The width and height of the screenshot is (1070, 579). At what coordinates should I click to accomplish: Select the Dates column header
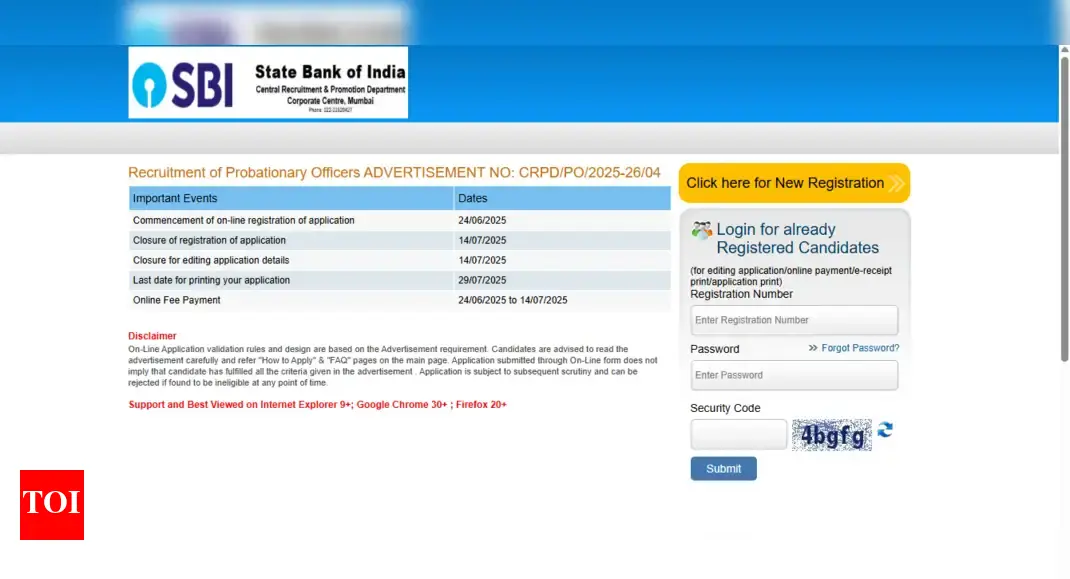[x=562, y=198]
